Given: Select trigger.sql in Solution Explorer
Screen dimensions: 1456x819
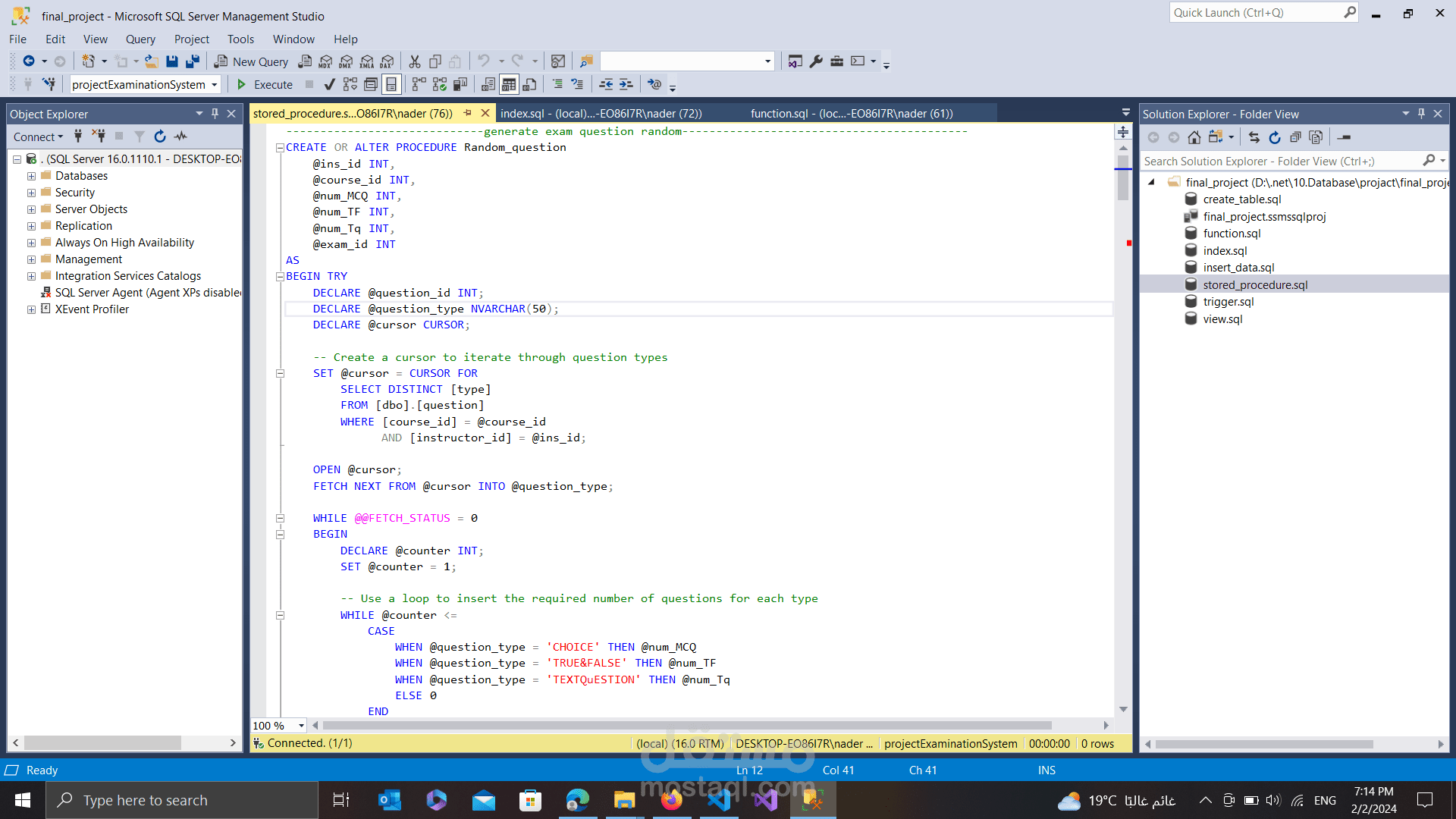Looking at the screenshot, I should (x=1228, y=302).
